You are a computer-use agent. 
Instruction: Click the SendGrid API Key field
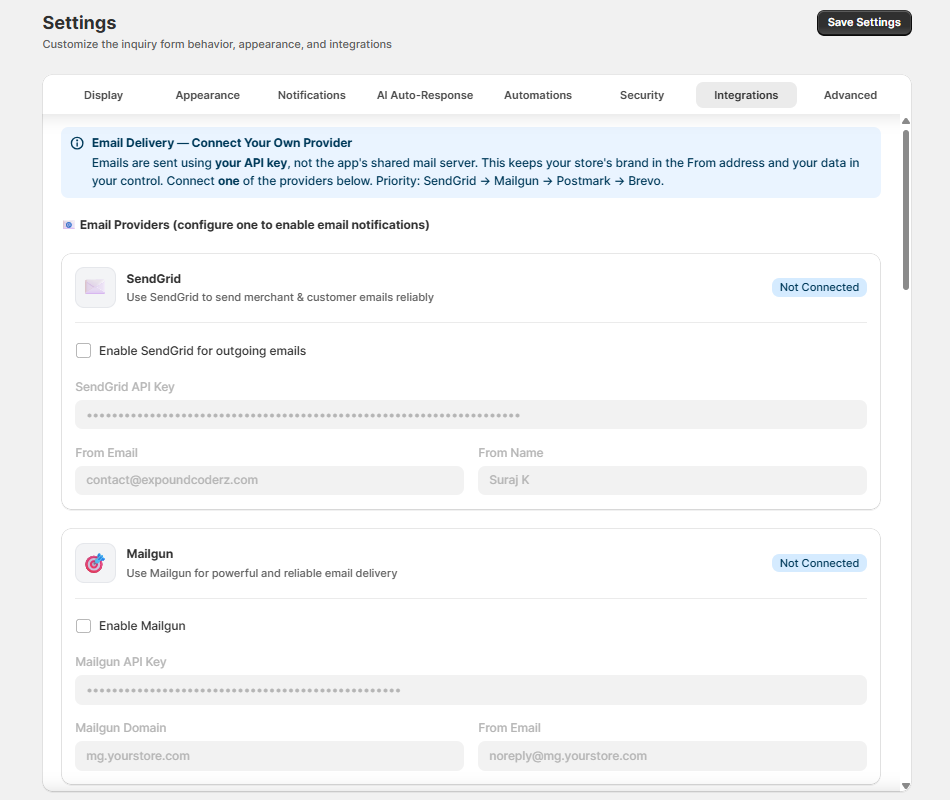tap(470, 415)
